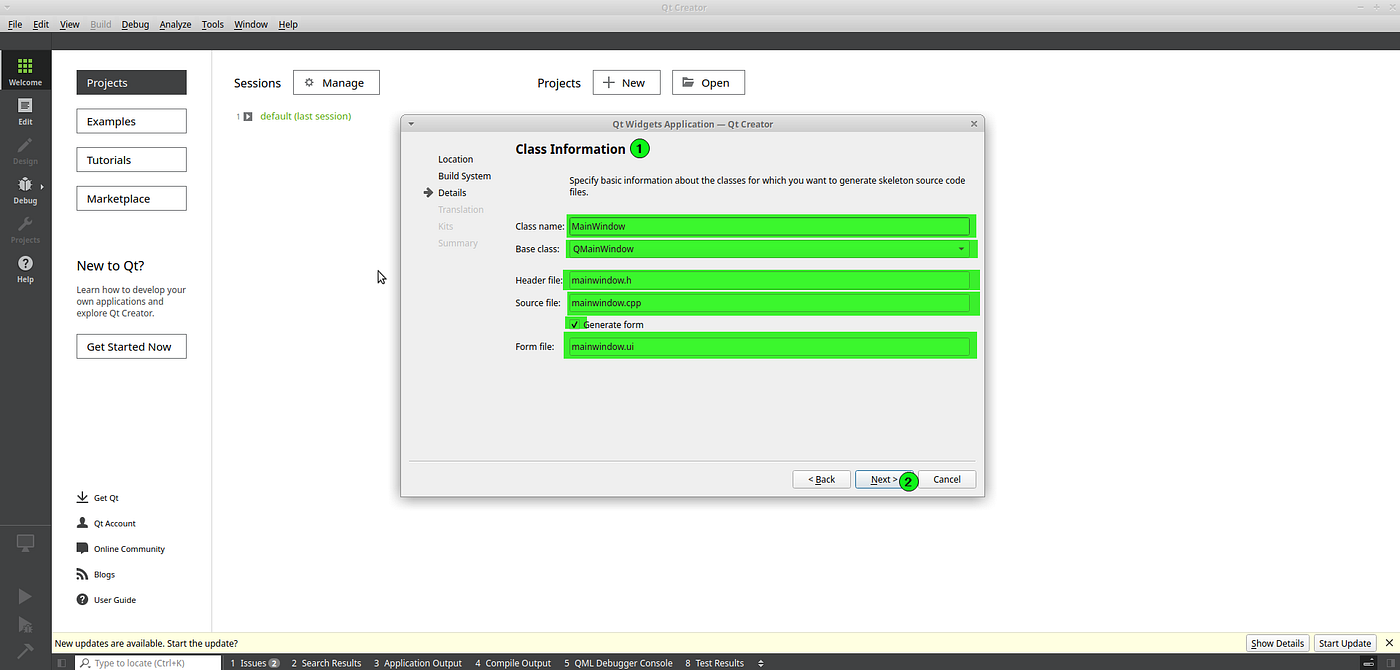The width and height of the screenshot is (1400, 670).
Task: Open the Debug mode
Action: coord(25,190)
